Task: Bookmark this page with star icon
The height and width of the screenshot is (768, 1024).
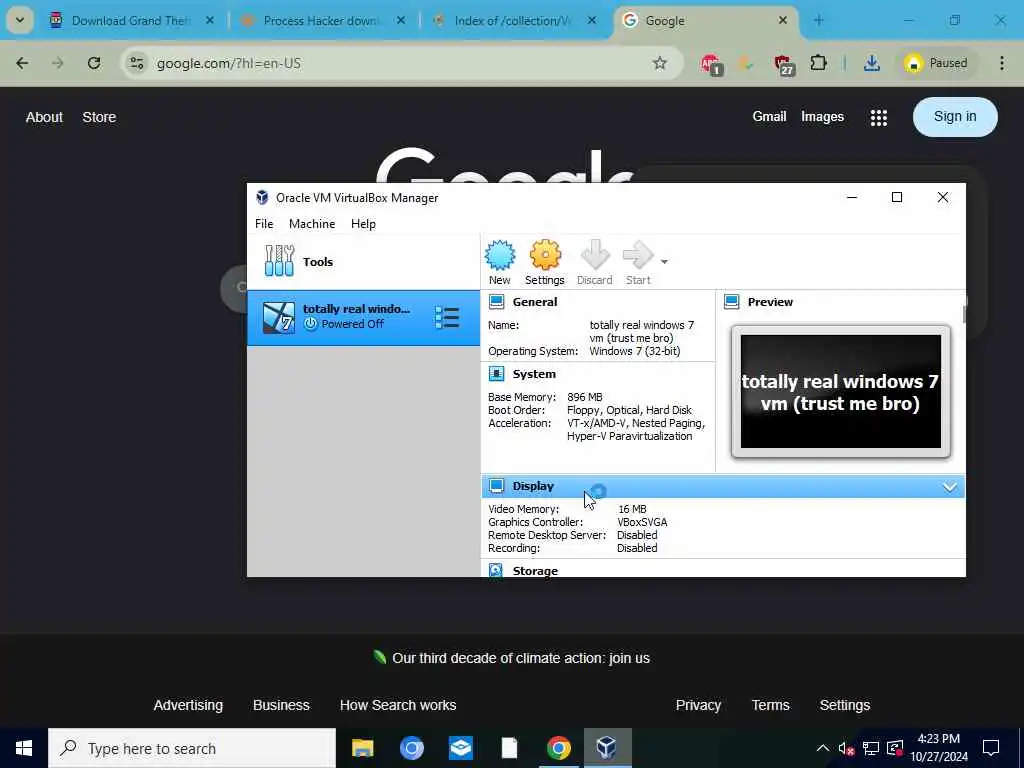Action: coord(660,63)
